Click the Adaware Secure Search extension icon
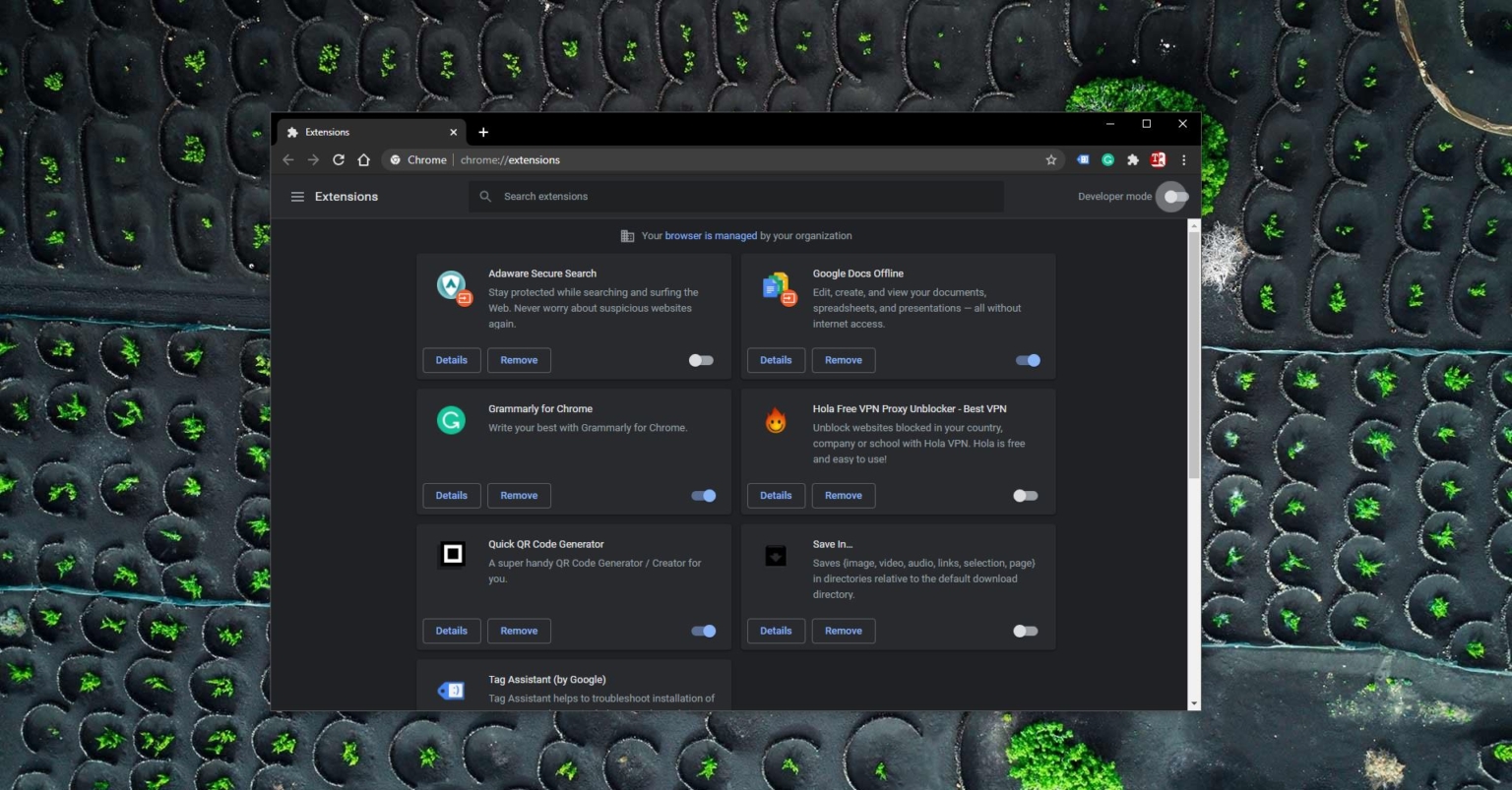The width and height of the screenshot is (1512, 790). (452, 286)
